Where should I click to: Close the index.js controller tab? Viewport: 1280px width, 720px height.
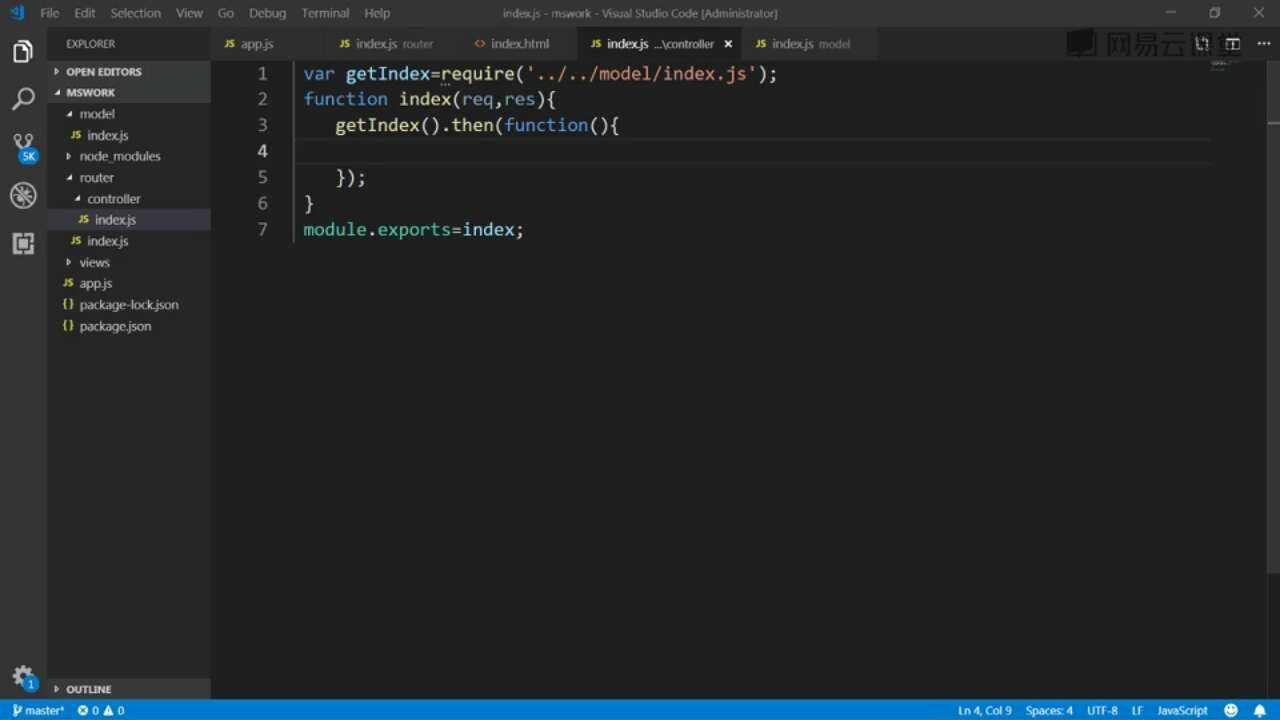coord(728,44)
